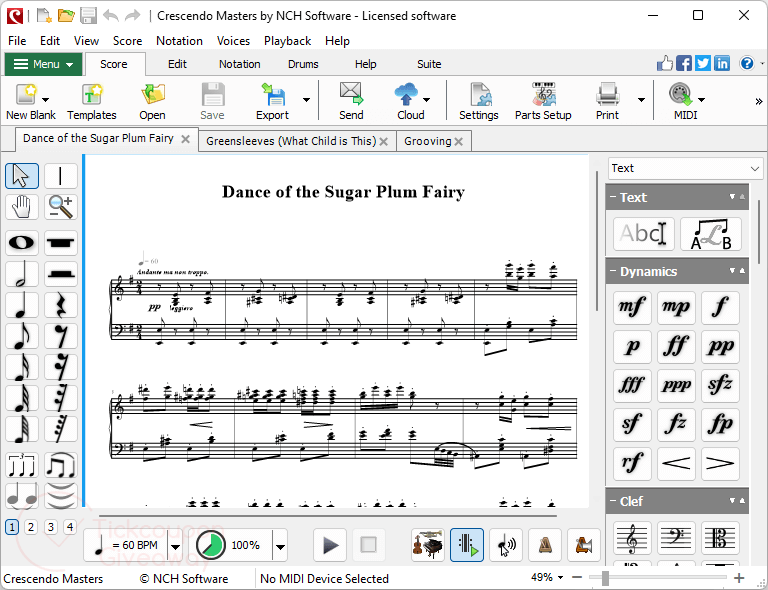This screenshot has width=768, height=590.
Task: Open the Notation ribbon tab
Action: 240,64
